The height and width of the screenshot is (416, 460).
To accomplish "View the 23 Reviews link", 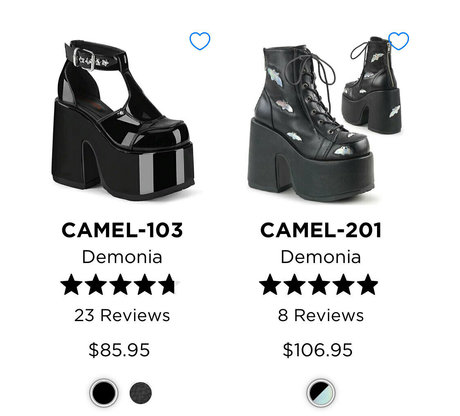I will [122, 315].
